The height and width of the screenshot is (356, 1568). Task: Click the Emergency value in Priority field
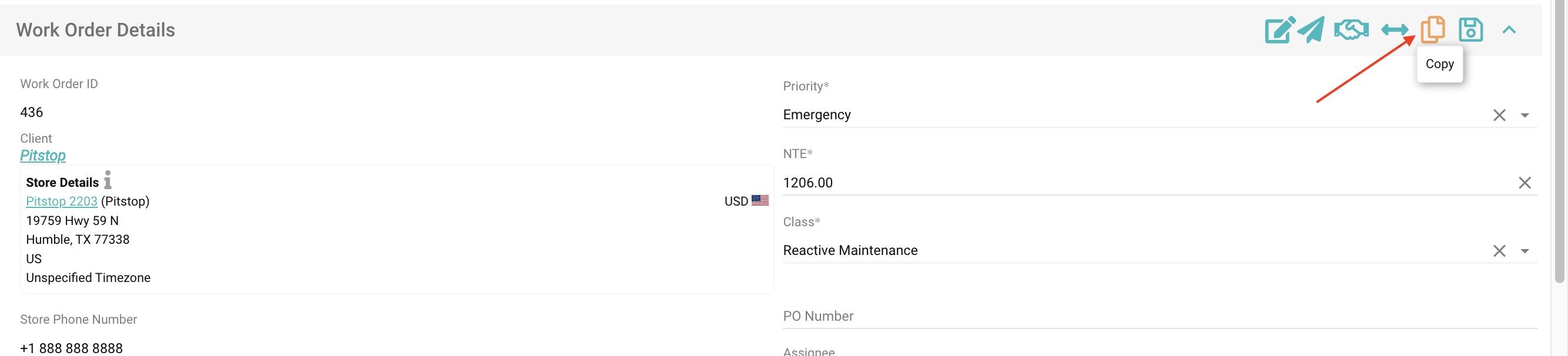tap(817, 115)
